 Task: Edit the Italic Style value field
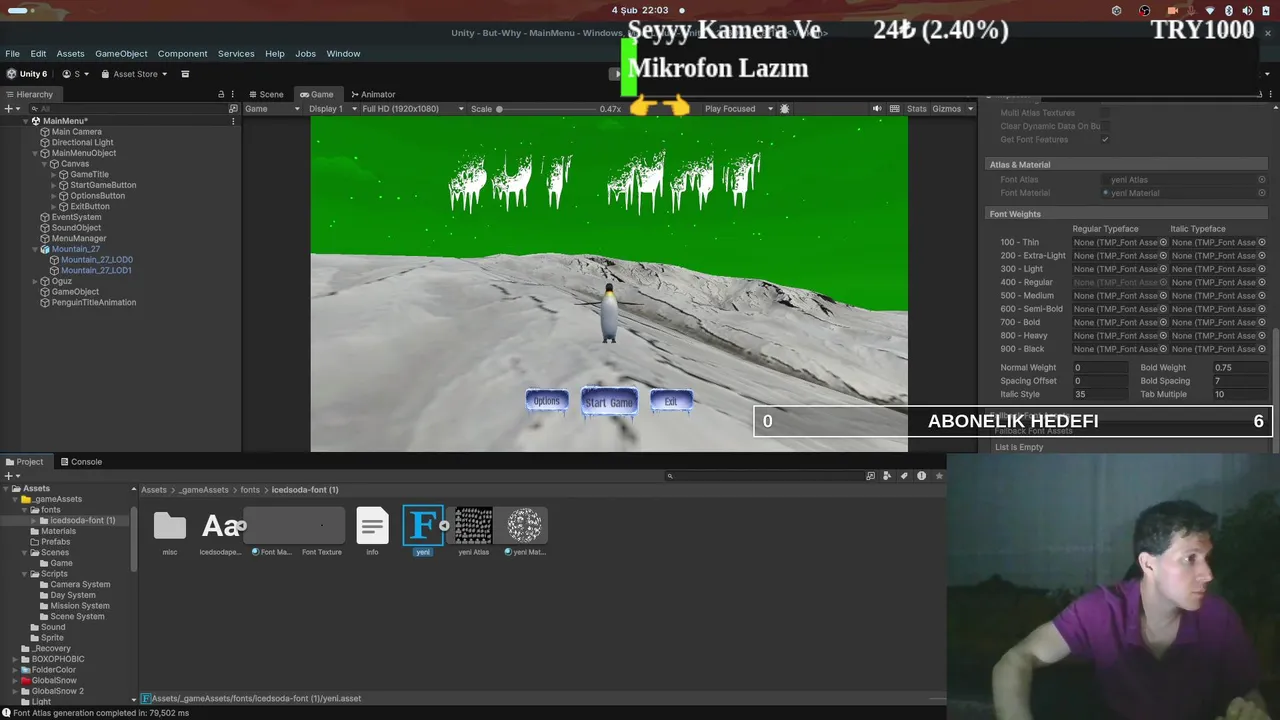(x=1100, y=394)
